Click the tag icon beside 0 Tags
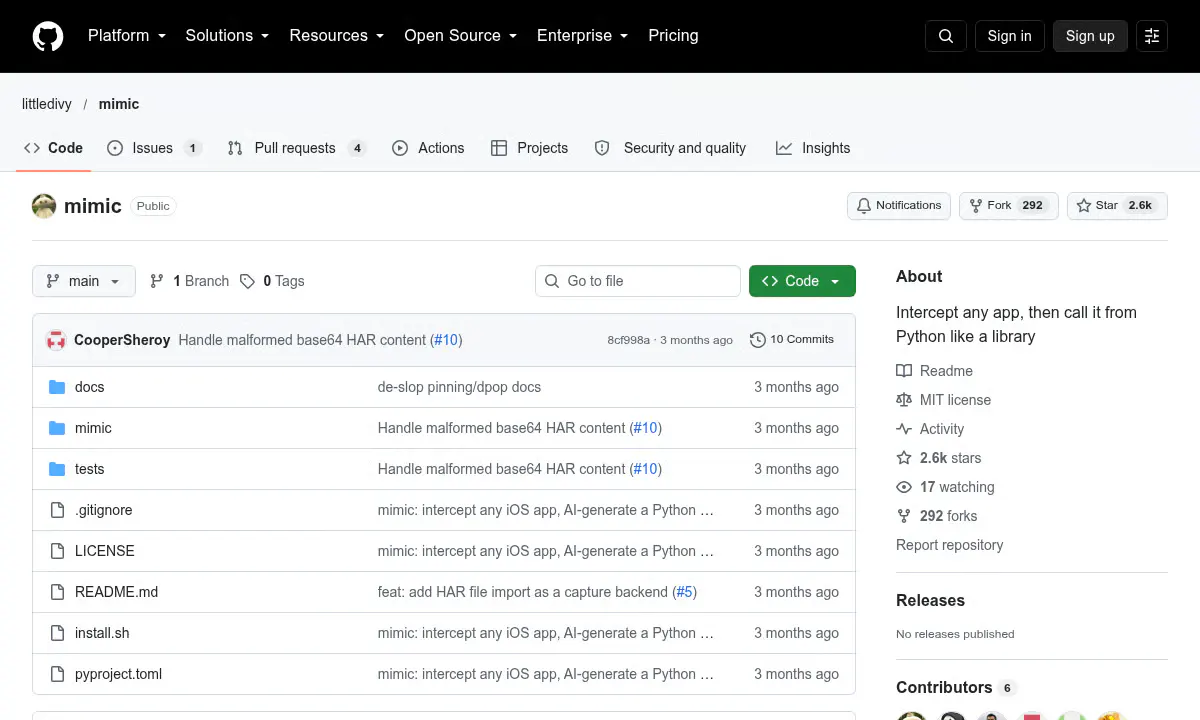Screen dimensions: 1200x720 pyautogui.click(x=247, y=281)
